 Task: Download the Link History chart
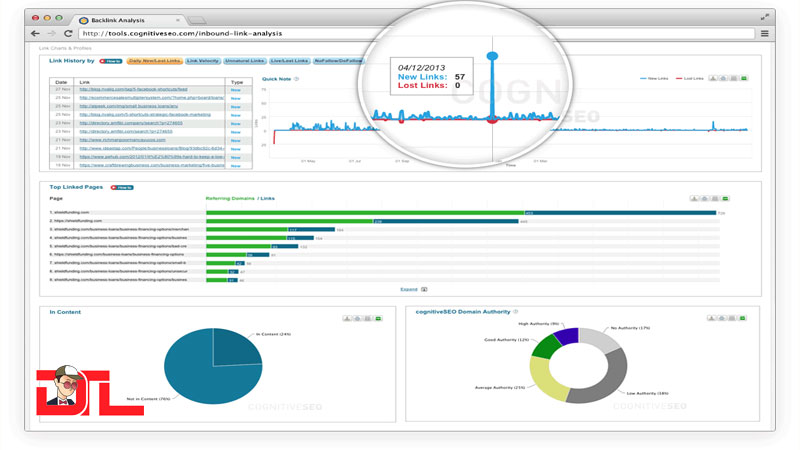713,79
